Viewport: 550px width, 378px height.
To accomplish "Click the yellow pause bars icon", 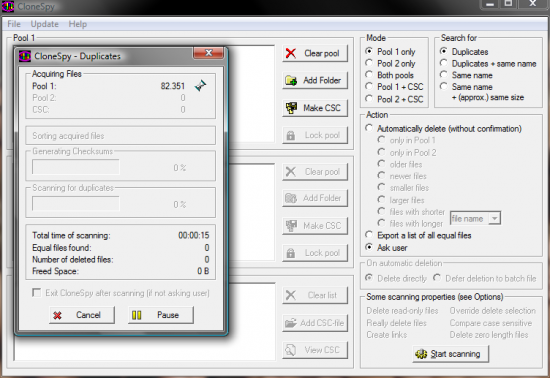I will tap(136, 315).
